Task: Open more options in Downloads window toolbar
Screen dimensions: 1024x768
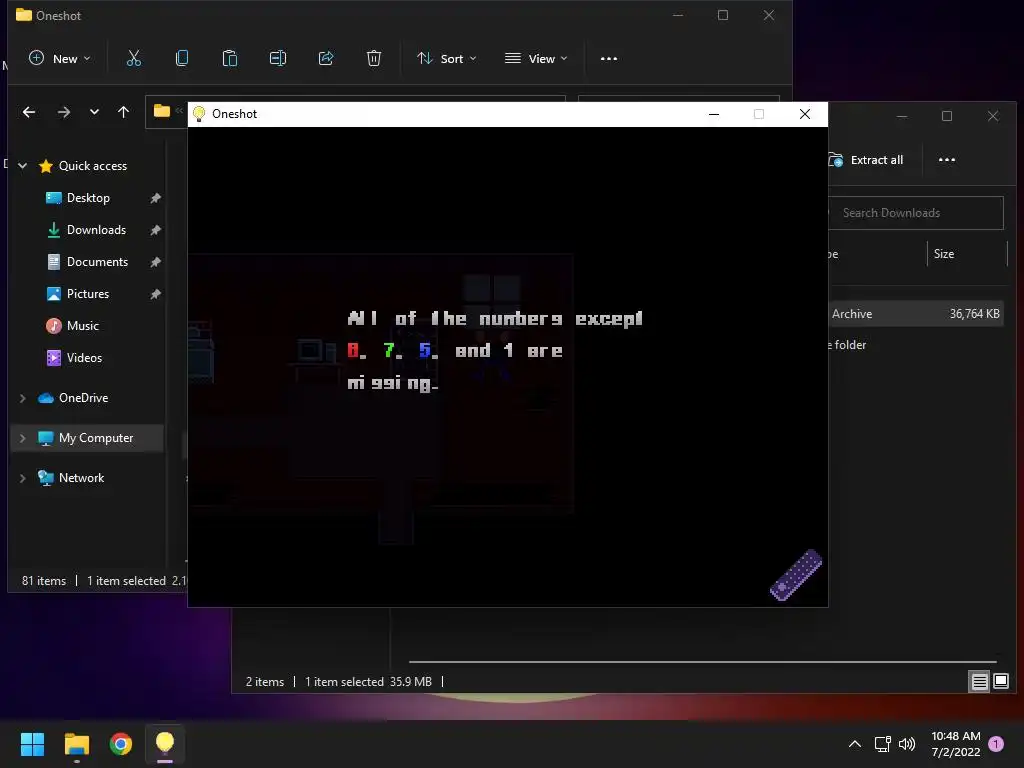Action: click(x=947, y=160)
